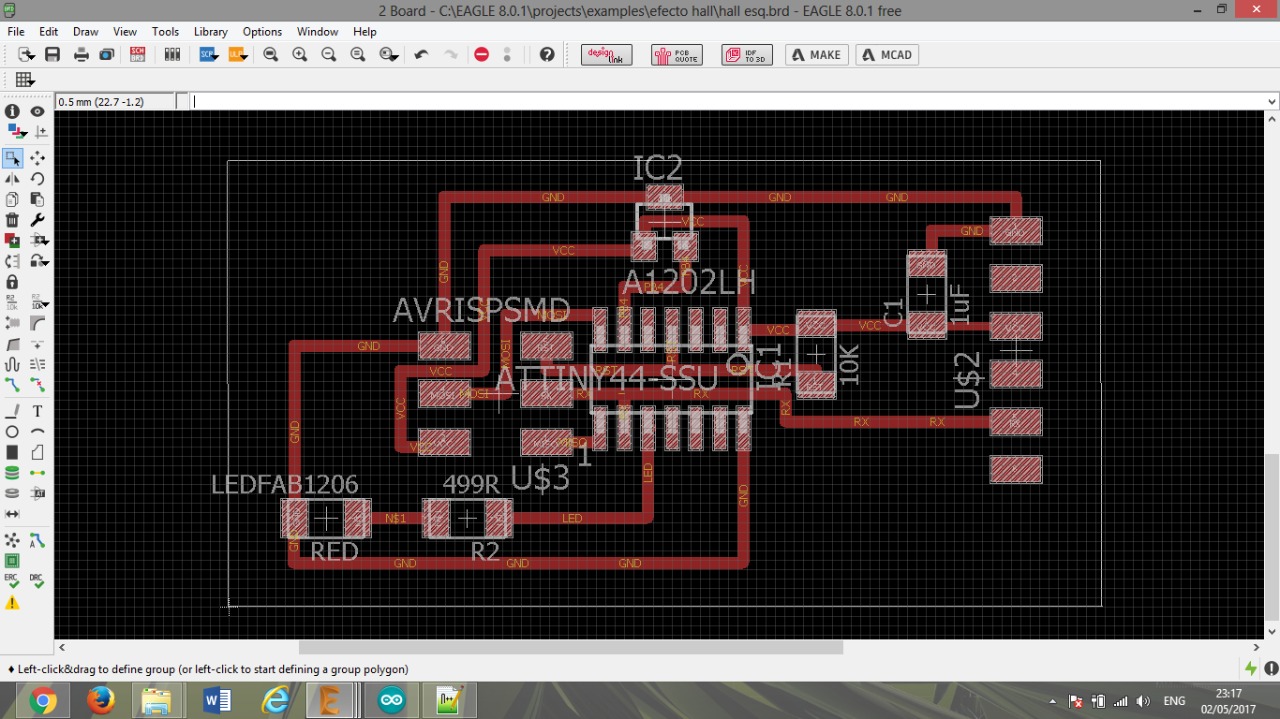Select the Ripup tool
The width and height of the screenshot is (1280, 719).
[37, 384]
